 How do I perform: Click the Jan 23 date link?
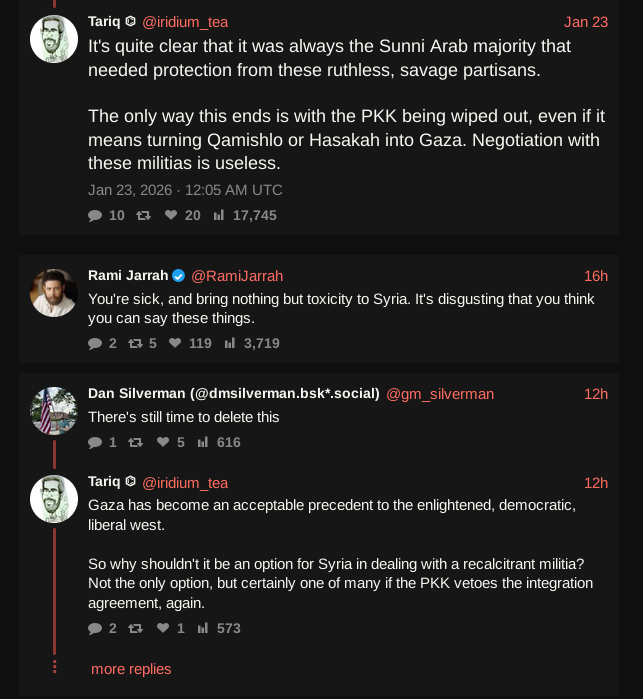[x=585, y=22]
